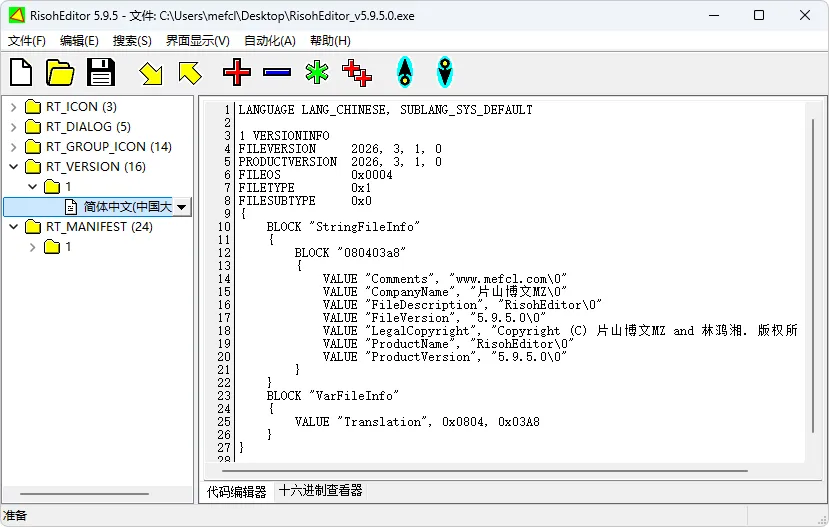Expand the RT_ICON (3) tree node
The image size is (829, 527).
coord(14,107)
